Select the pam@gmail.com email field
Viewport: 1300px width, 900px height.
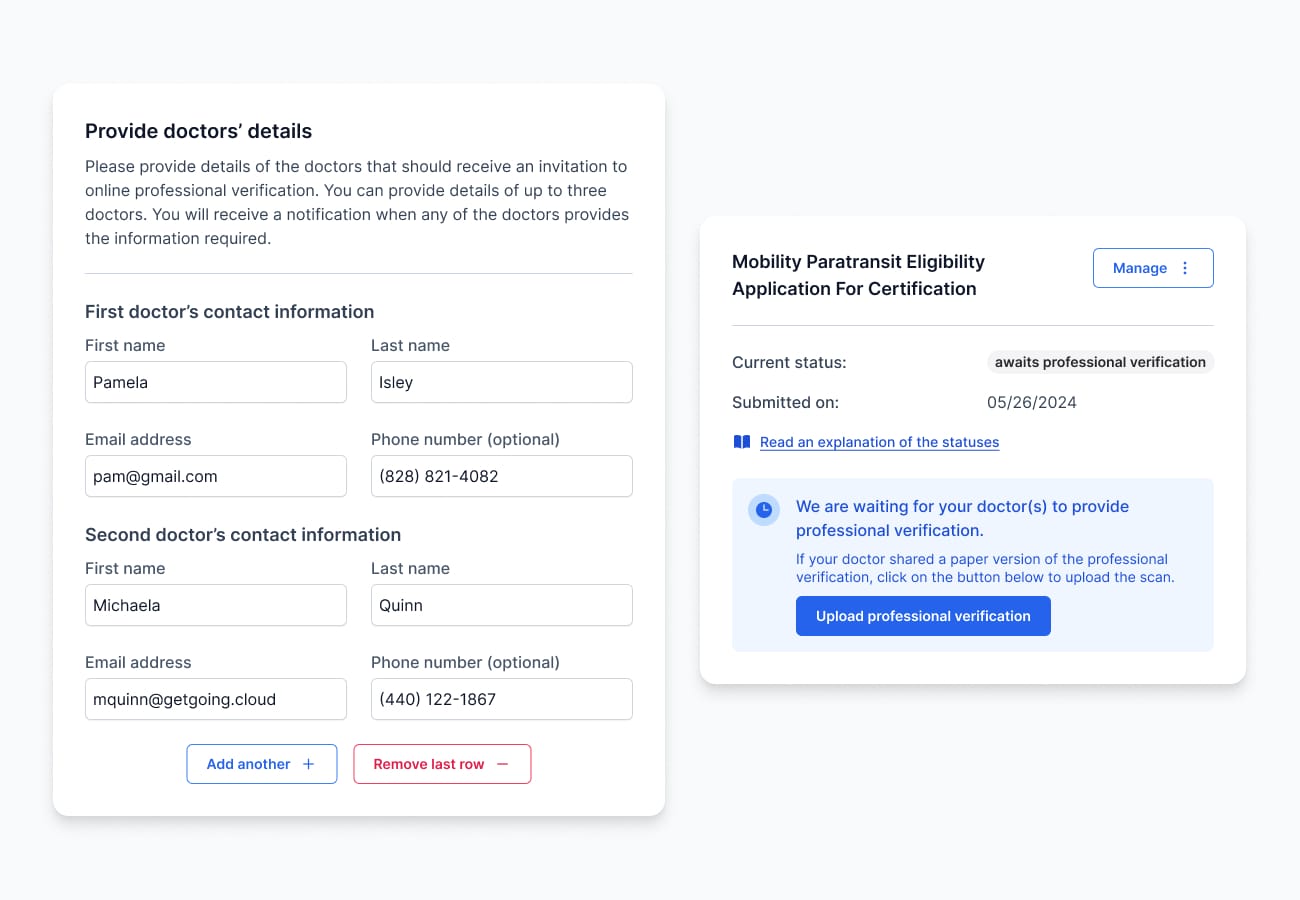click(216, 476)
